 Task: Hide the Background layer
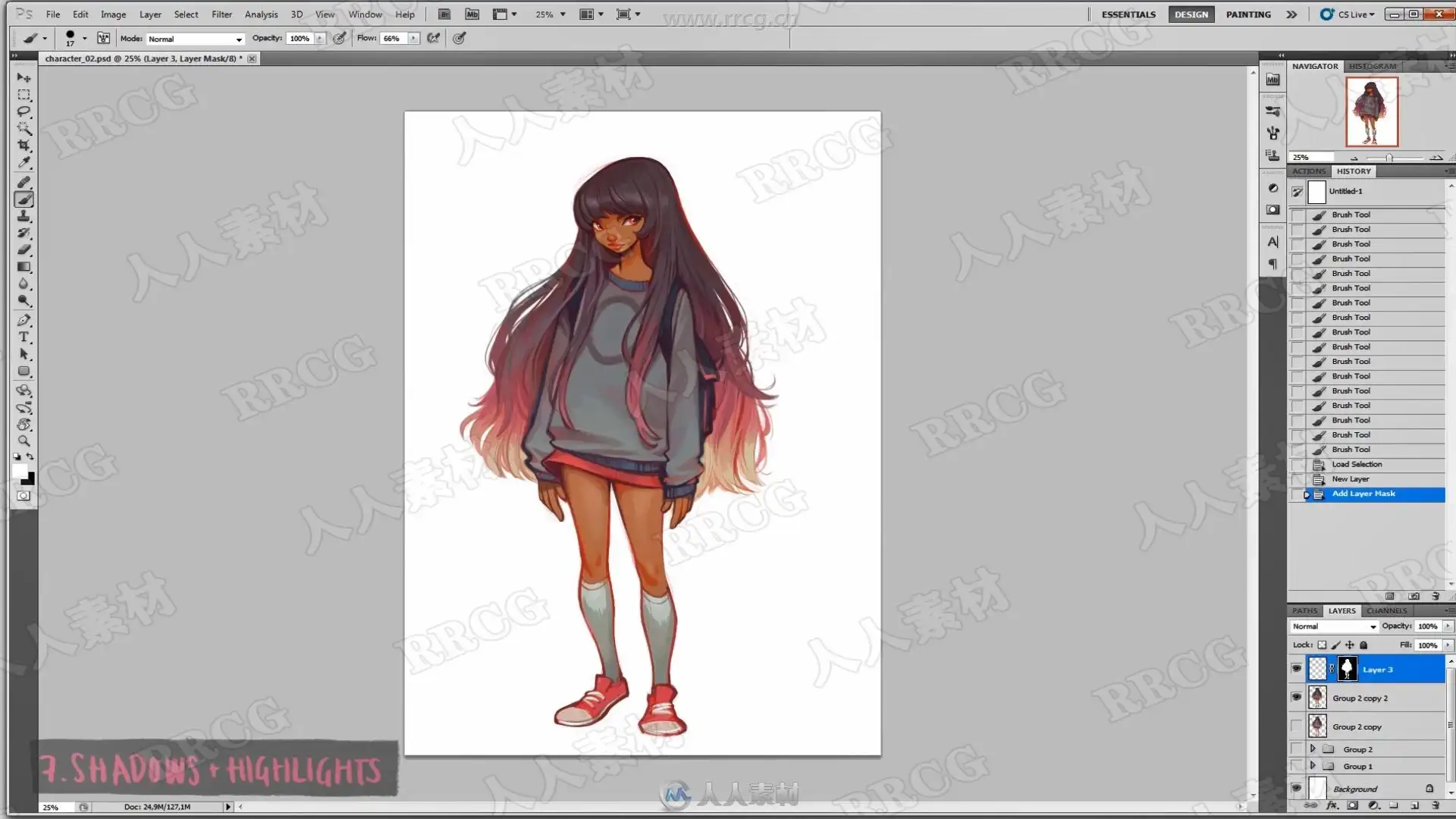click(x=1296, y=788)
